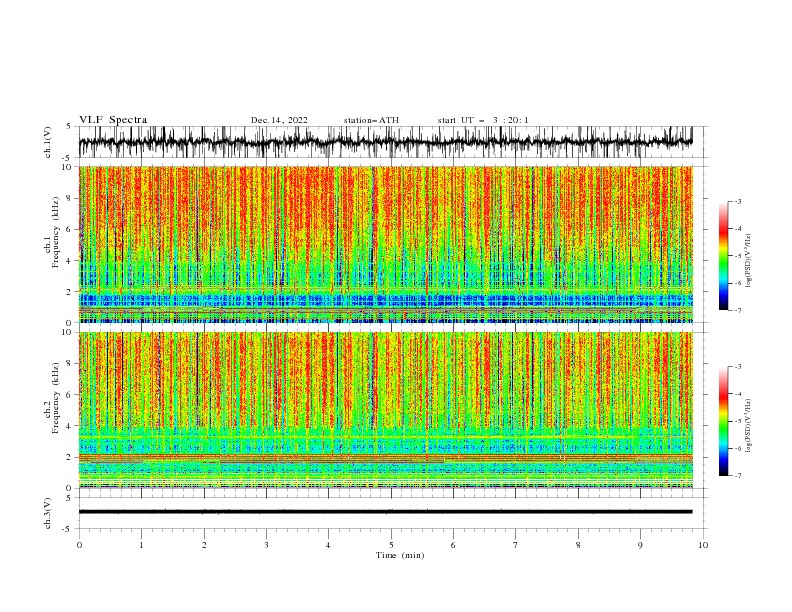Click the "8" kHz tick of ch.1 spectrogram

tap(71, 198)
